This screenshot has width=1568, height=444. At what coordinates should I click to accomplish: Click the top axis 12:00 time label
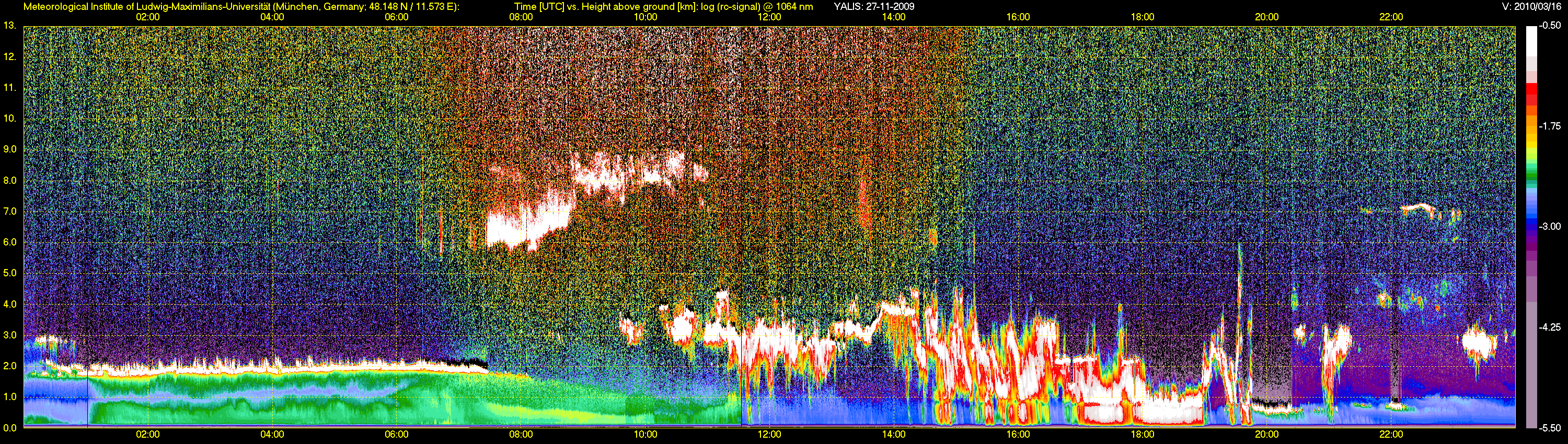tap(769, 17)
